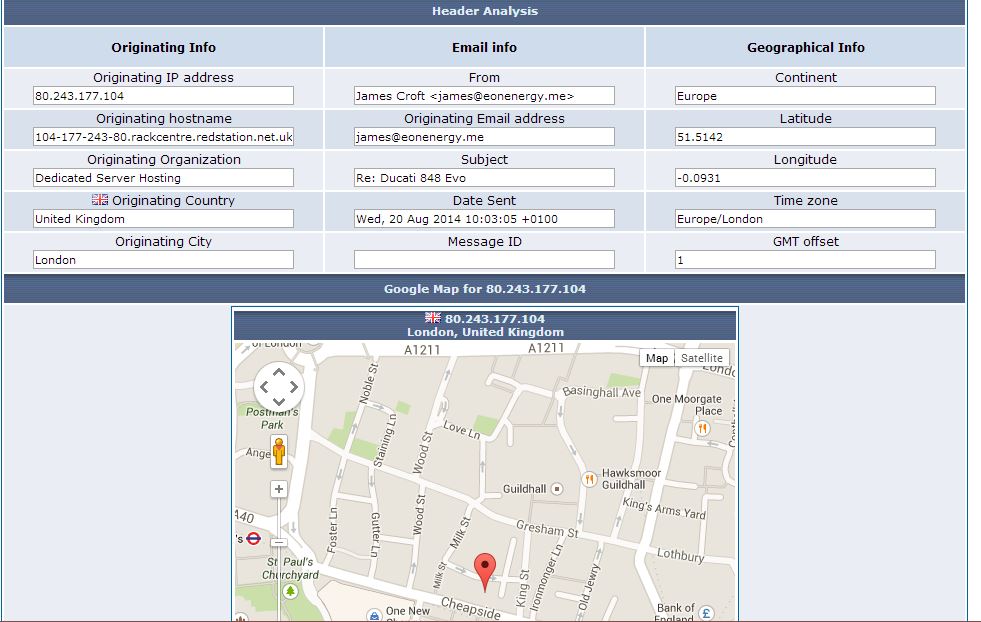Pan the map down with arrow control
Image resolution: width=981 pixels, height=622 pixels.
278,401
